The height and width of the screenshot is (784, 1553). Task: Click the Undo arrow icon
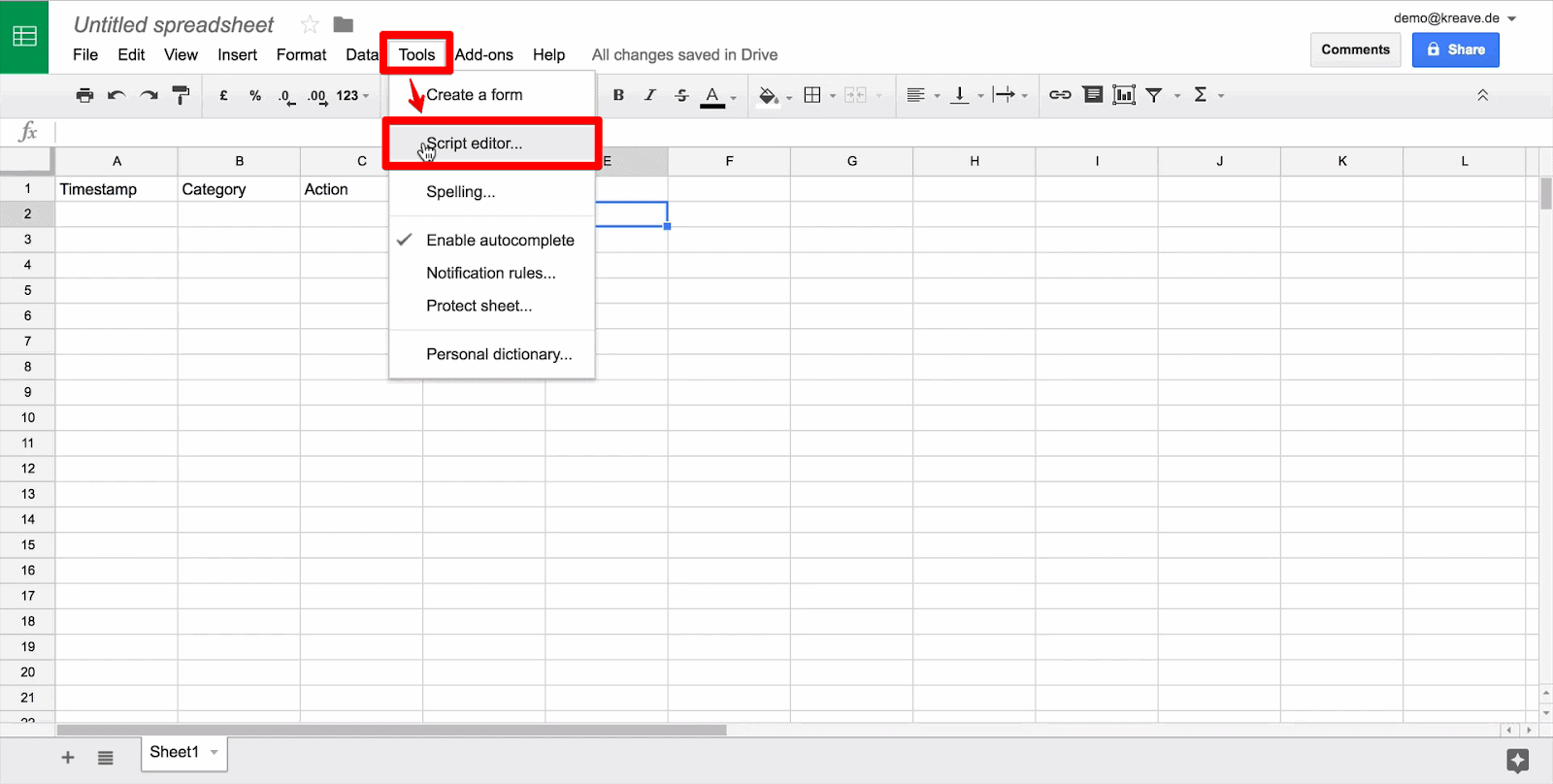point(116,95)
